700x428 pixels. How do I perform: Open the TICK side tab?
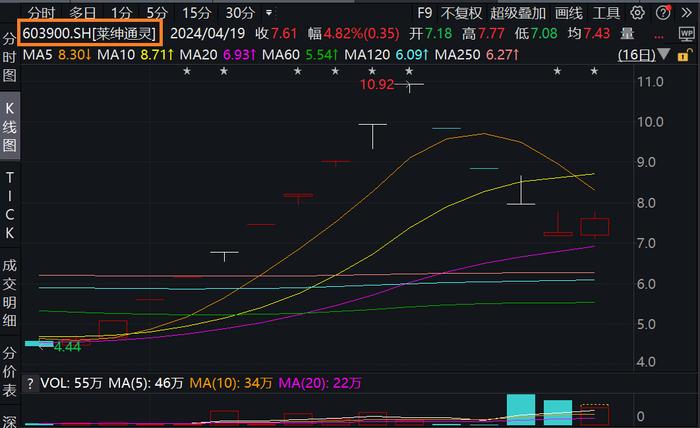(x=9, y=205)
